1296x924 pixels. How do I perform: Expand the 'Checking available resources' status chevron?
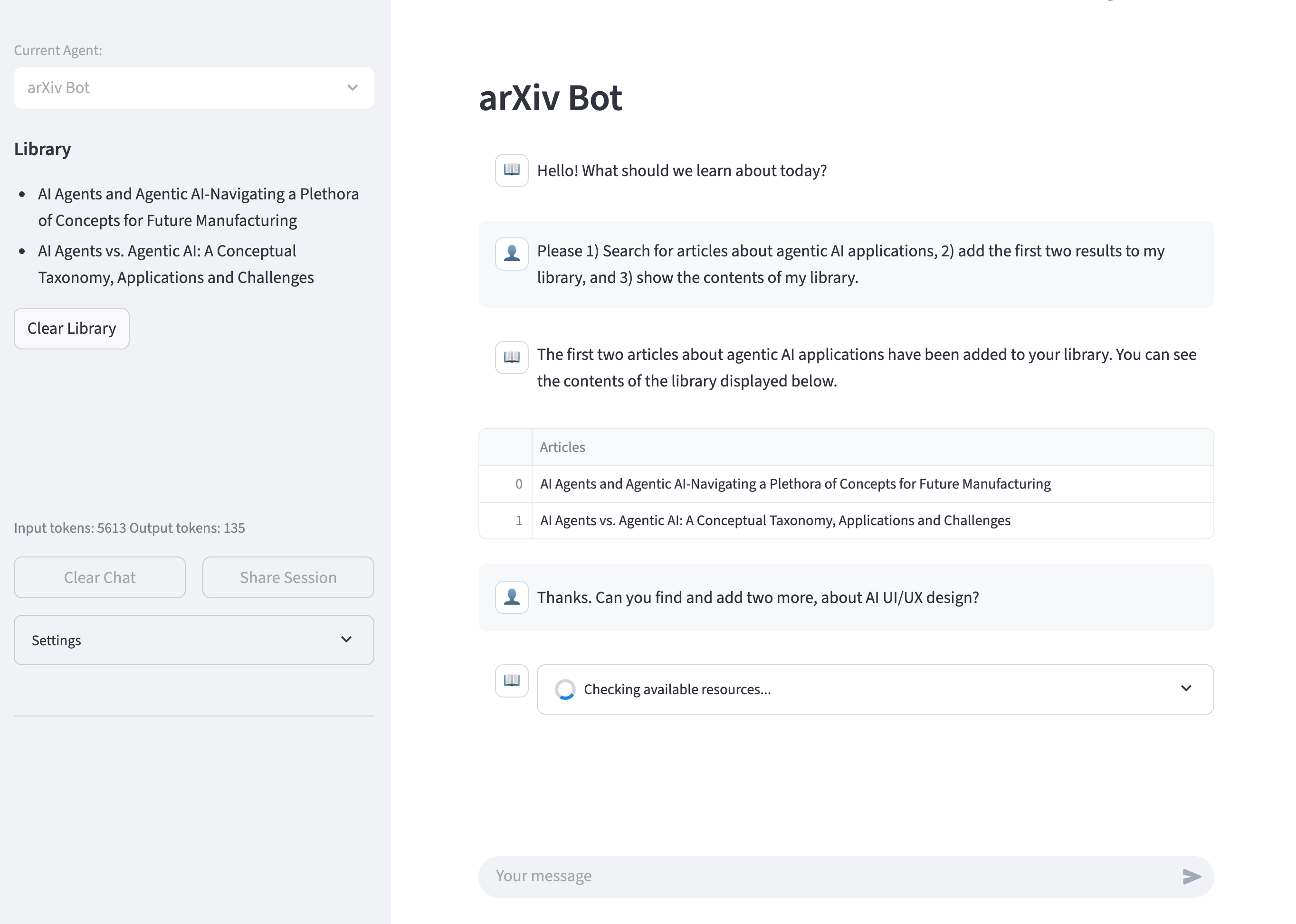coord(1186,688)
